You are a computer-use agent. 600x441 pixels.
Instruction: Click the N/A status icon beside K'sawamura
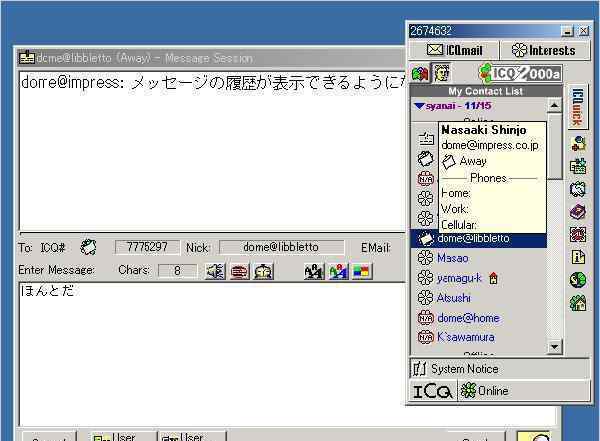(x=425, y=337)
